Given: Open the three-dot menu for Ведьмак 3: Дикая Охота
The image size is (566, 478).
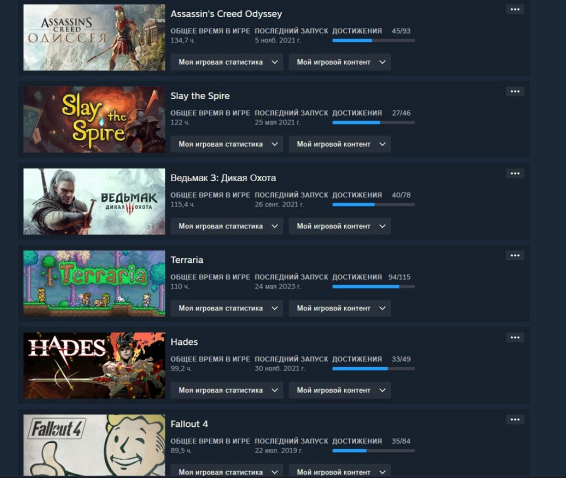Looking at the screenshot, I should pos(515,173).
